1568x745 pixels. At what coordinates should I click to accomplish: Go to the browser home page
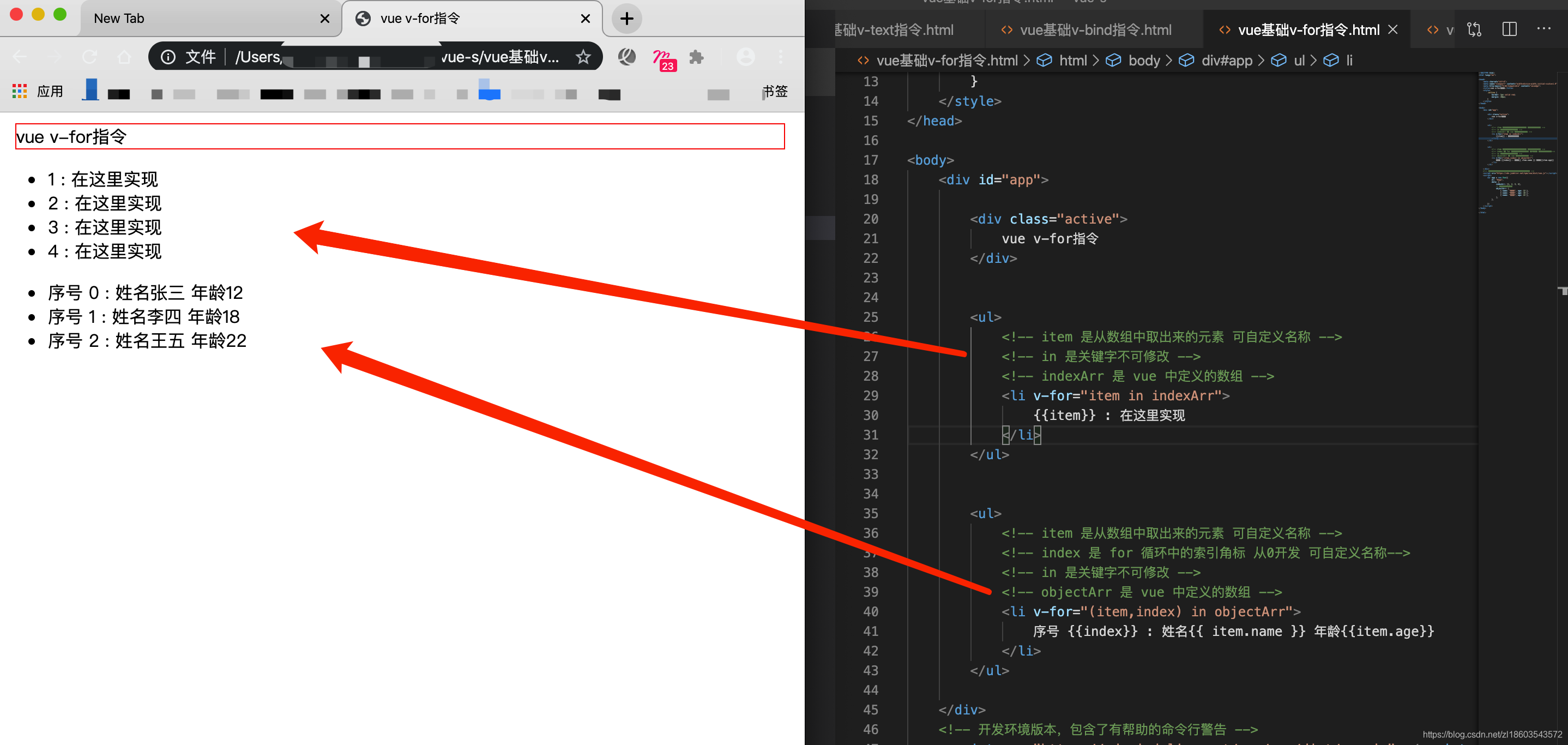[x=124, y=57]
